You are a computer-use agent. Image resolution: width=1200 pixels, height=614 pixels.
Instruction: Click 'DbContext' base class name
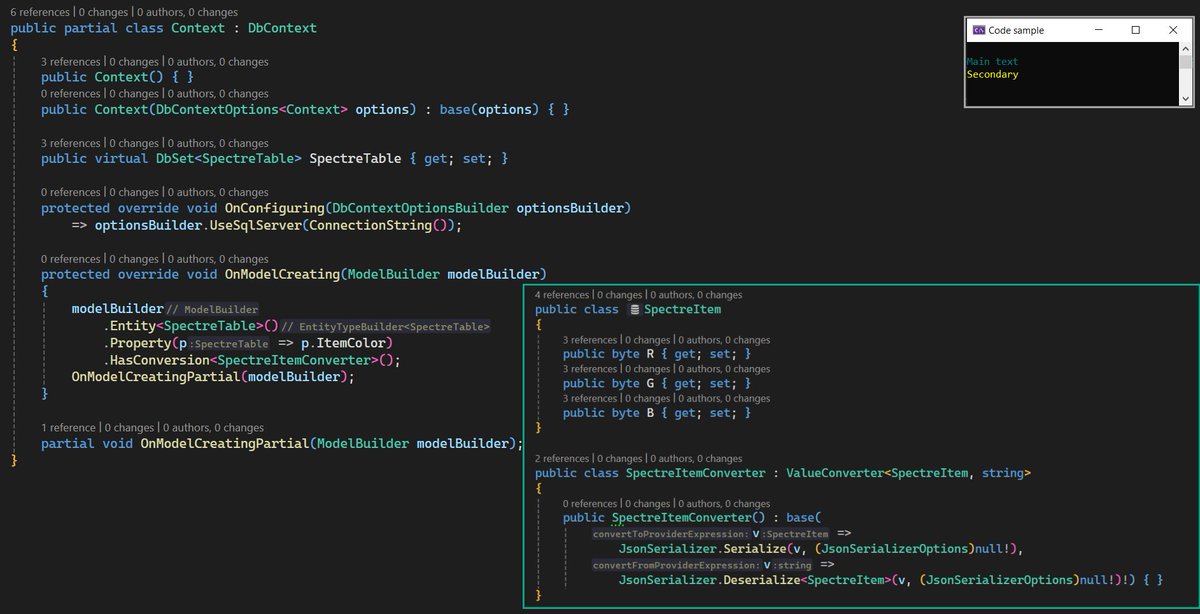pyautogui.click(x=282, y=28)
